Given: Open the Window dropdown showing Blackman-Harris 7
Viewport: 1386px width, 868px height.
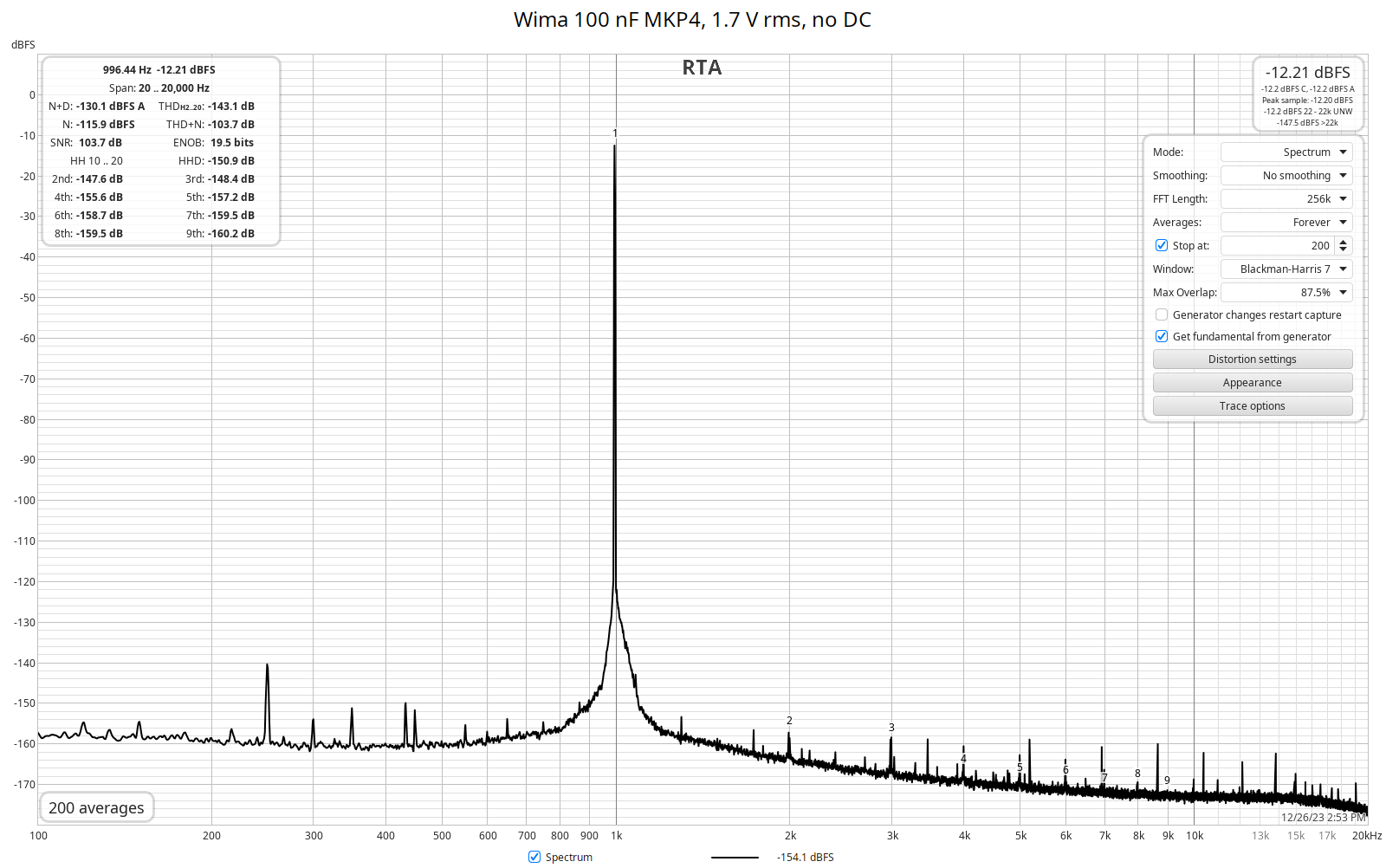Looking at the screenshot, I should click(1286, 269).
